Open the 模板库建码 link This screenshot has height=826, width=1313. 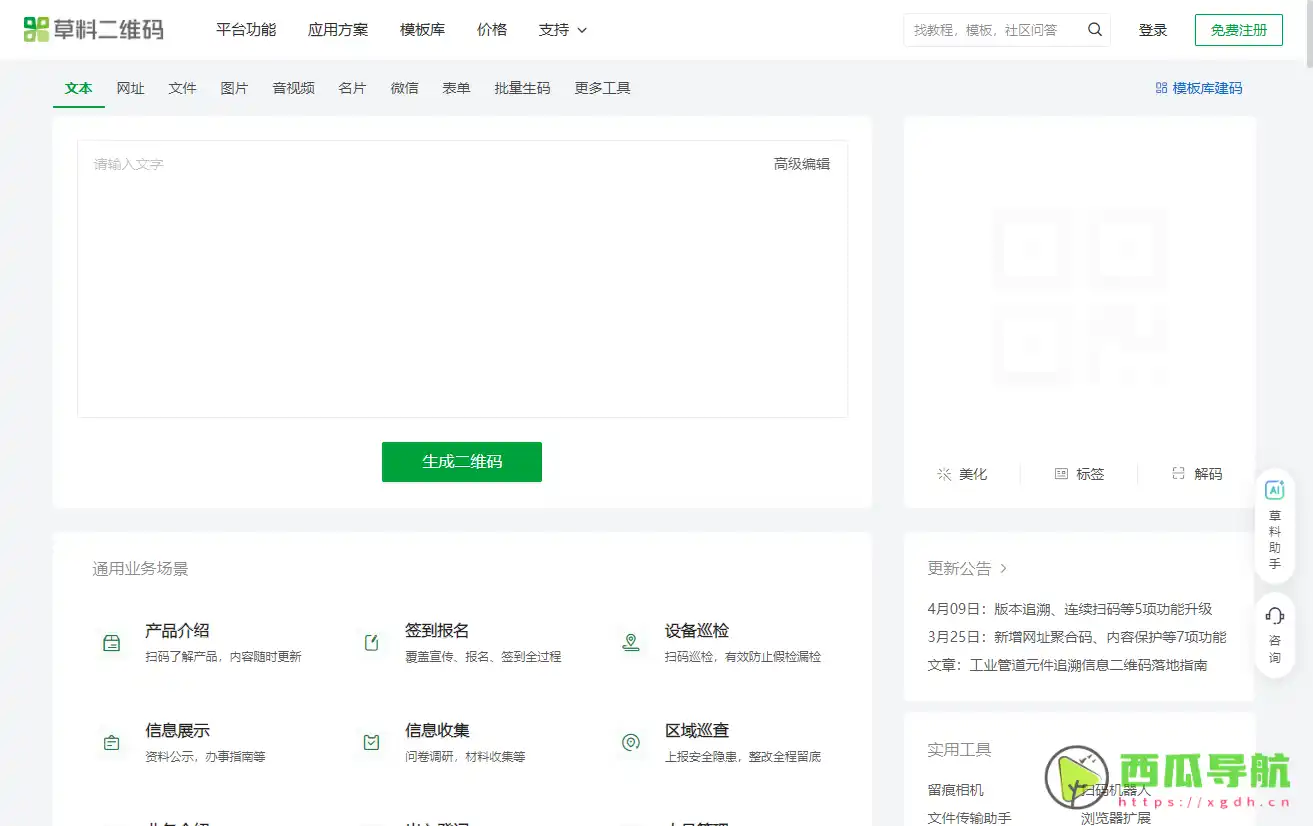pos(1197,88)
